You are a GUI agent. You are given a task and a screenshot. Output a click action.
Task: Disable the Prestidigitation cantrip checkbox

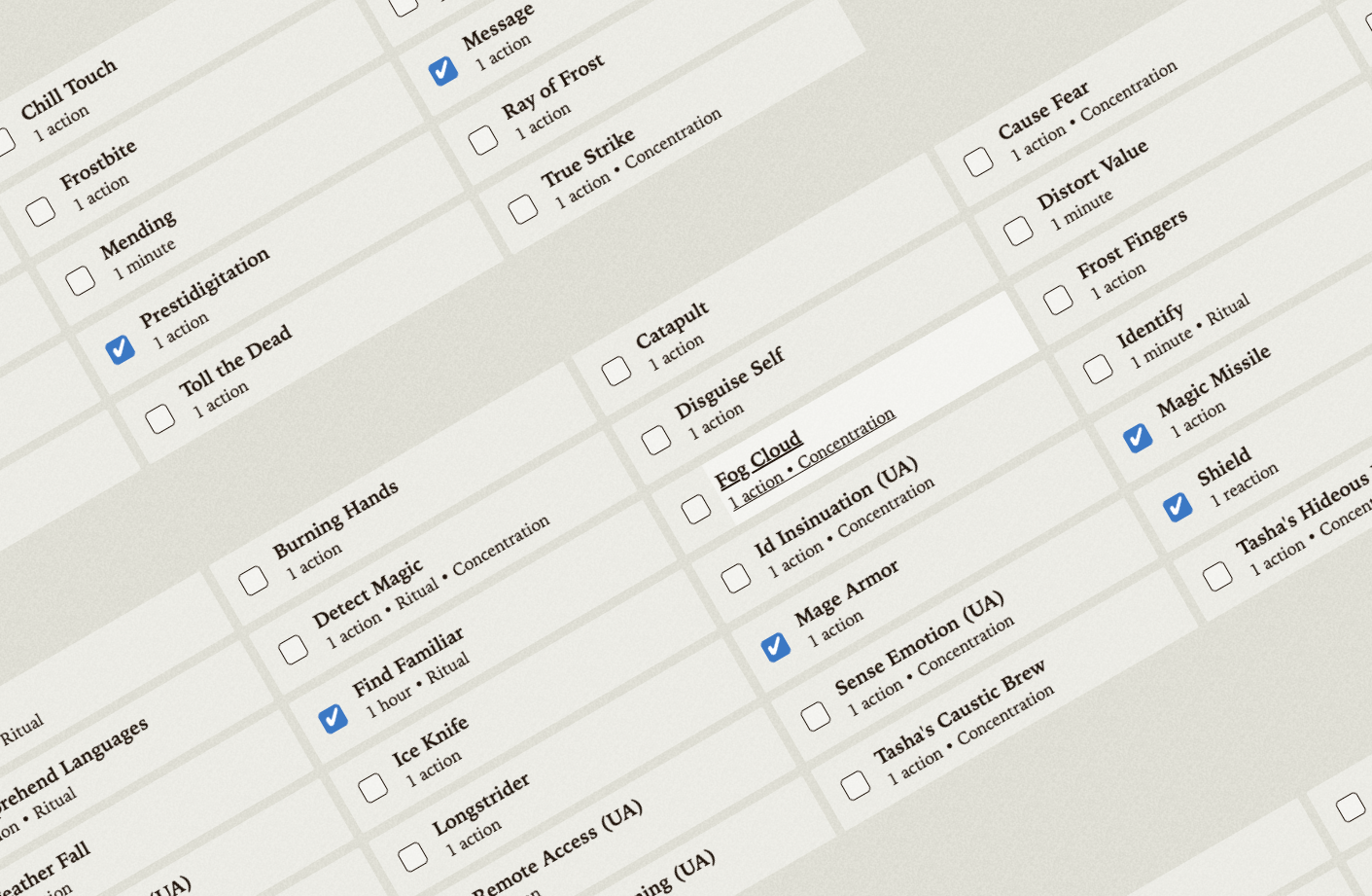(x=121, y=349)
